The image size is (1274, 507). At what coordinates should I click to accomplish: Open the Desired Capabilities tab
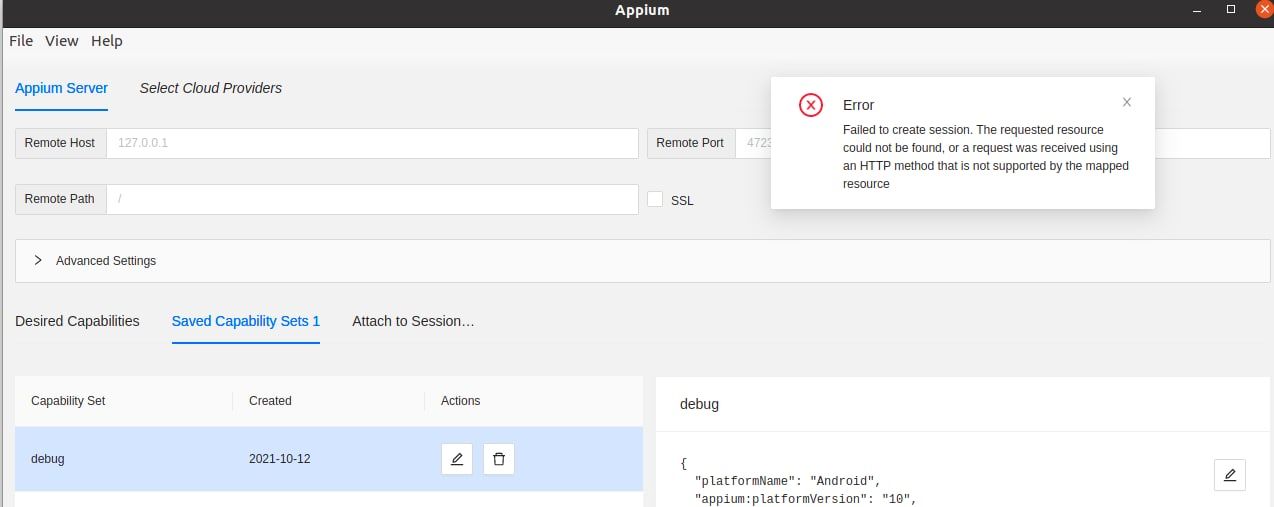point(77,321)
